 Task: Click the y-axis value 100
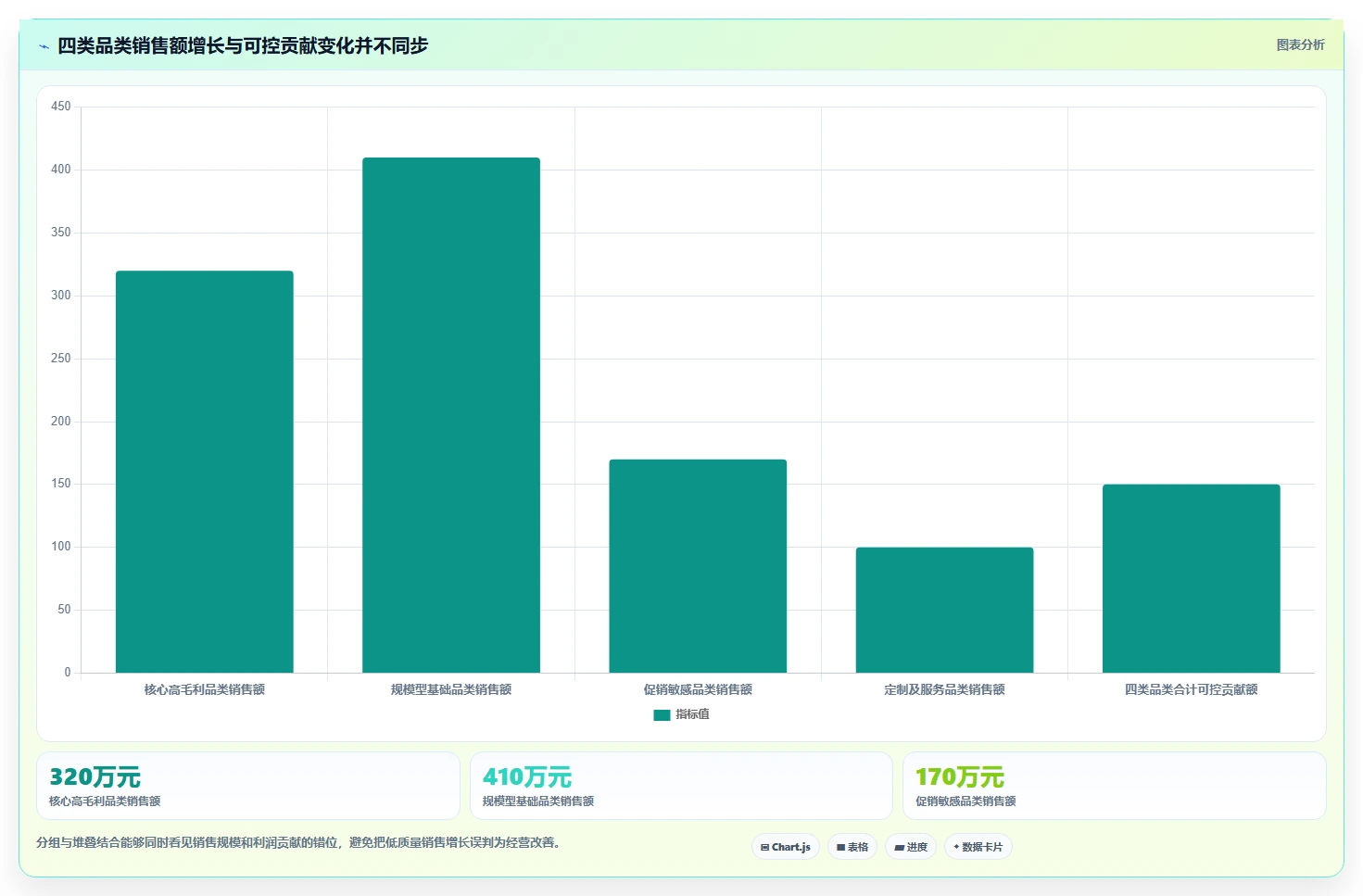pyautogui.click(x=61, y=547)
